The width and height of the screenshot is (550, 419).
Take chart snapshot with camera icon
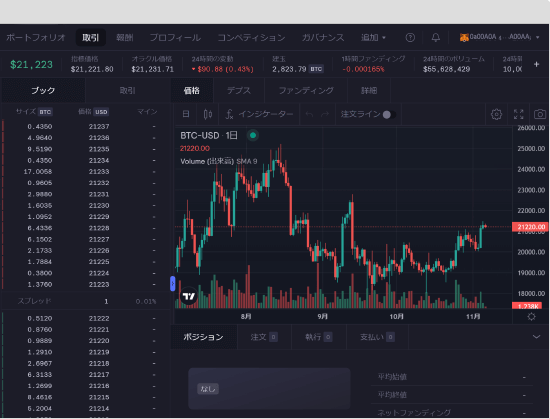click(x=540, y=114)
